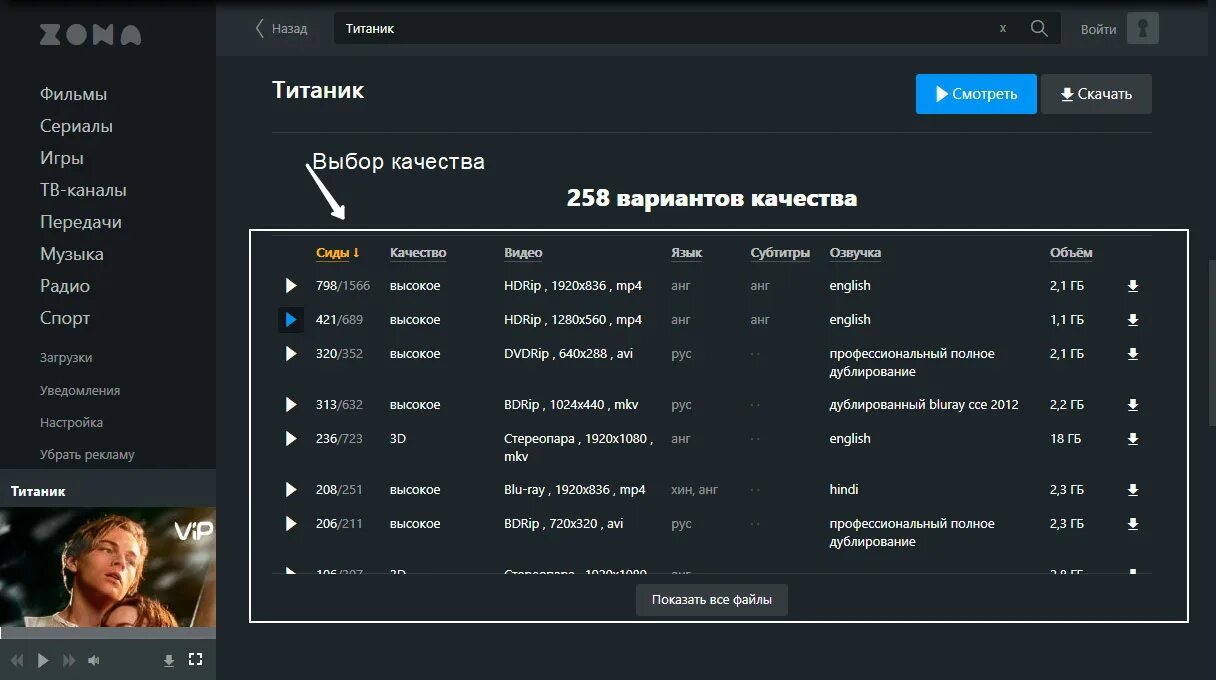The image size is (1216, 680).
Task: Click Показать все файлы button
Action: tap(712, 600)
